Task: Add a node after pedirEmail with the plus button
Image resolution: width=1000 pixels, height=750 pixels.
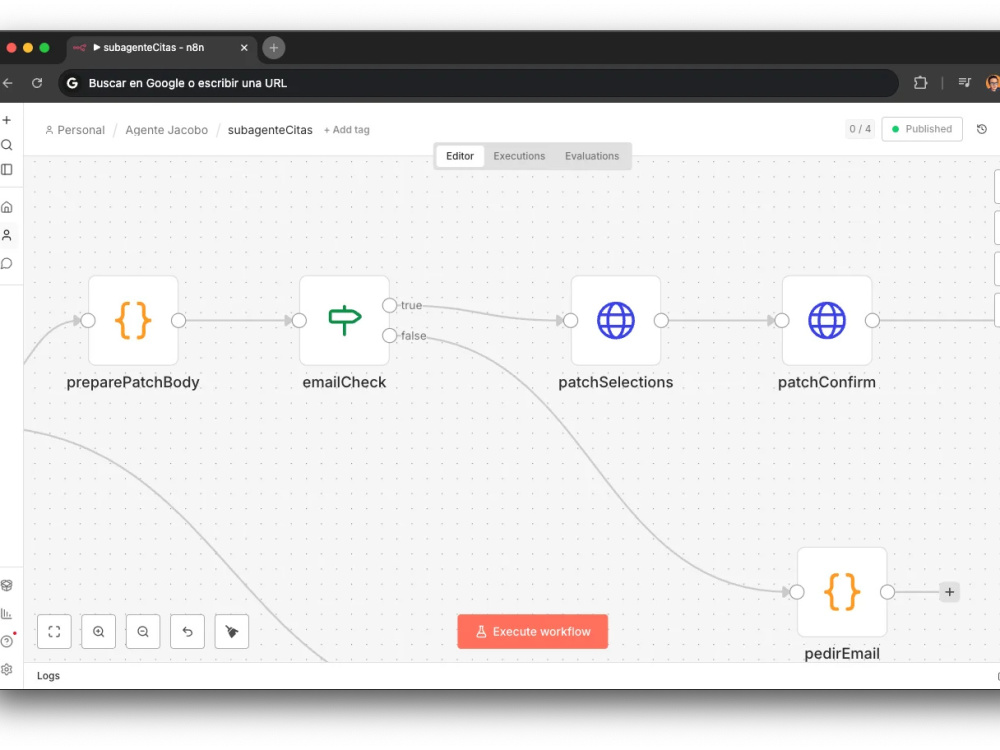Action: [949, 592]
